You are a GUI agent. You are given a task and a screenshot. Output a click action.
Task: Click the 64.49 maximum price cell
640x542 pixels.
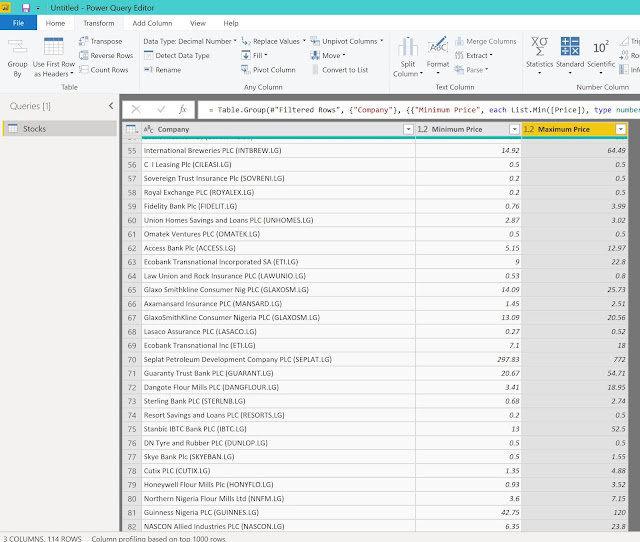[x=575, y=151]
